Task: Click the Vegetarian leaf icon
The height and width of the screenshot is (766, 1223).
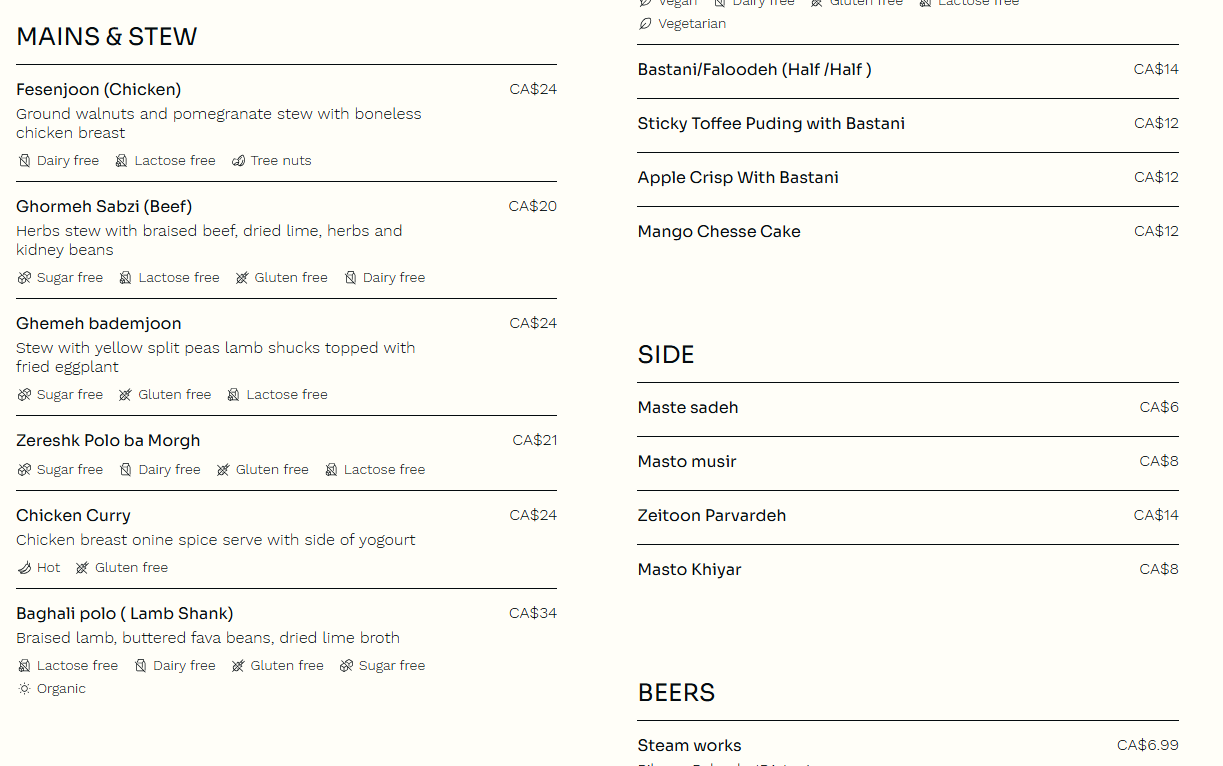Action: tap(646, 24)
